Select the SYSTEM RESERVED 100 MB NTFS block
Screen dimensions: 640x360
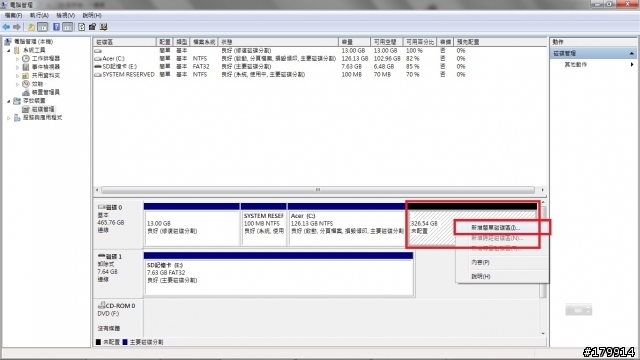tap(264, 224)
